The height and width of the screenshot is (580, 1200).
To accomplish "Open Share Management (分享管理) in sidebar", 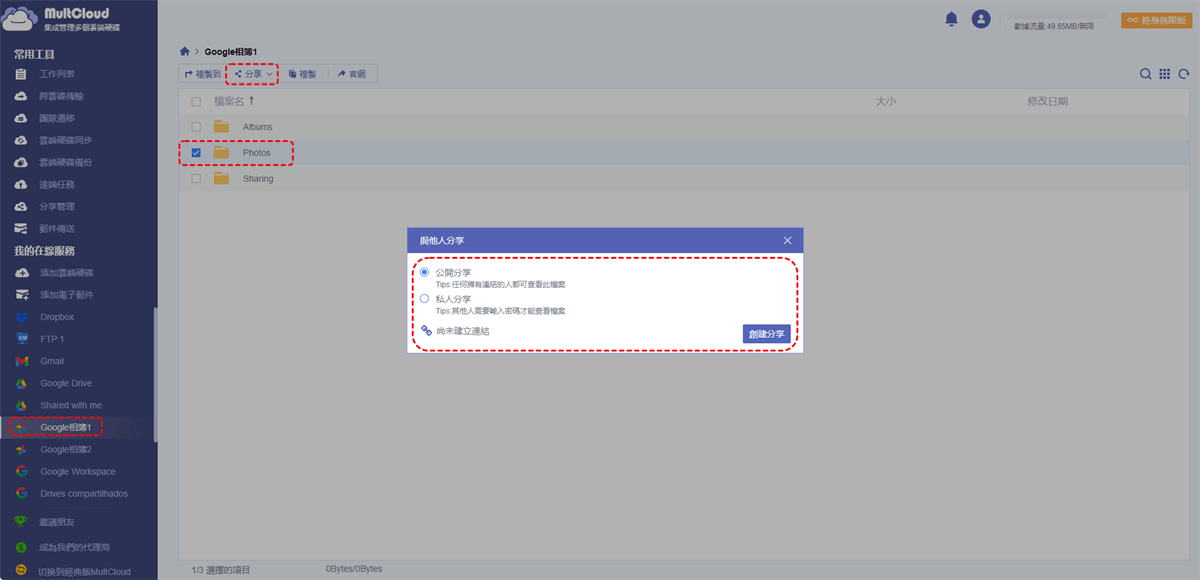I will tap(58, 206).
